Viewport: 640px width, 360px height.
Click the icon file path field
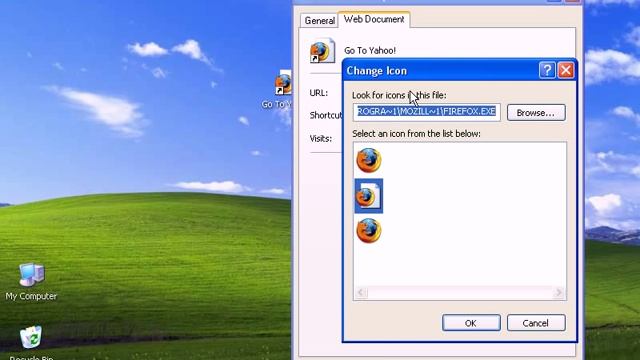click(x=427, y=112)
